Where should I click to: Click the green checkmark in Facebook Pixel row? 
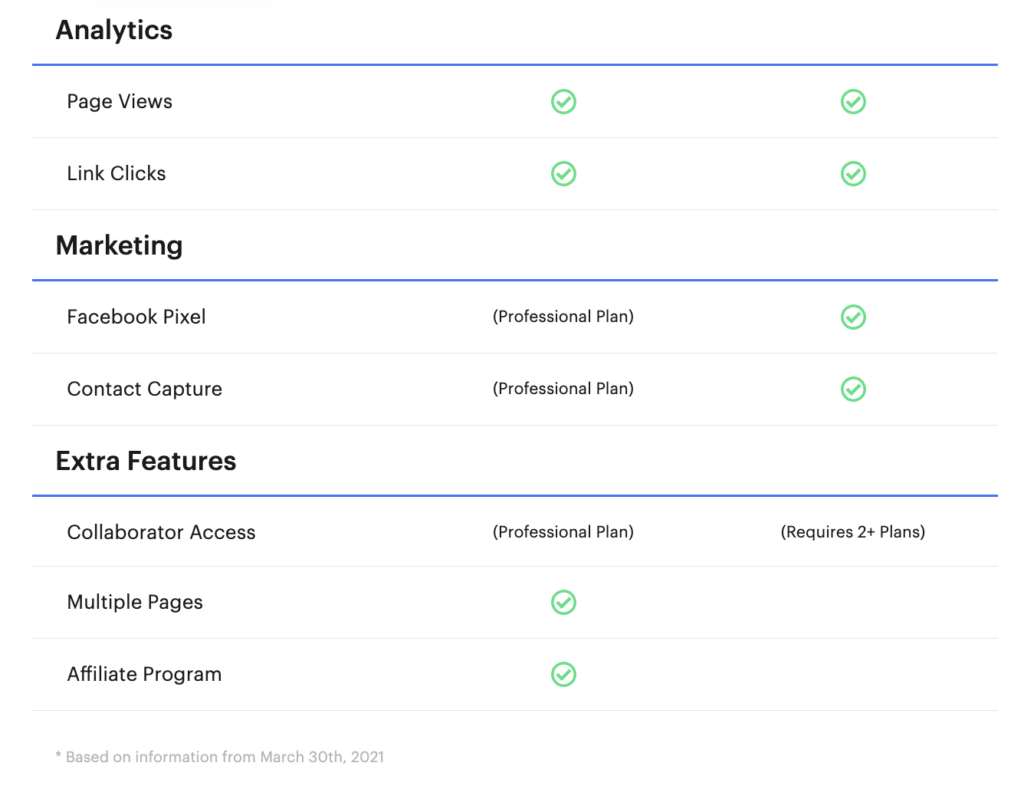tap(853, 317)
